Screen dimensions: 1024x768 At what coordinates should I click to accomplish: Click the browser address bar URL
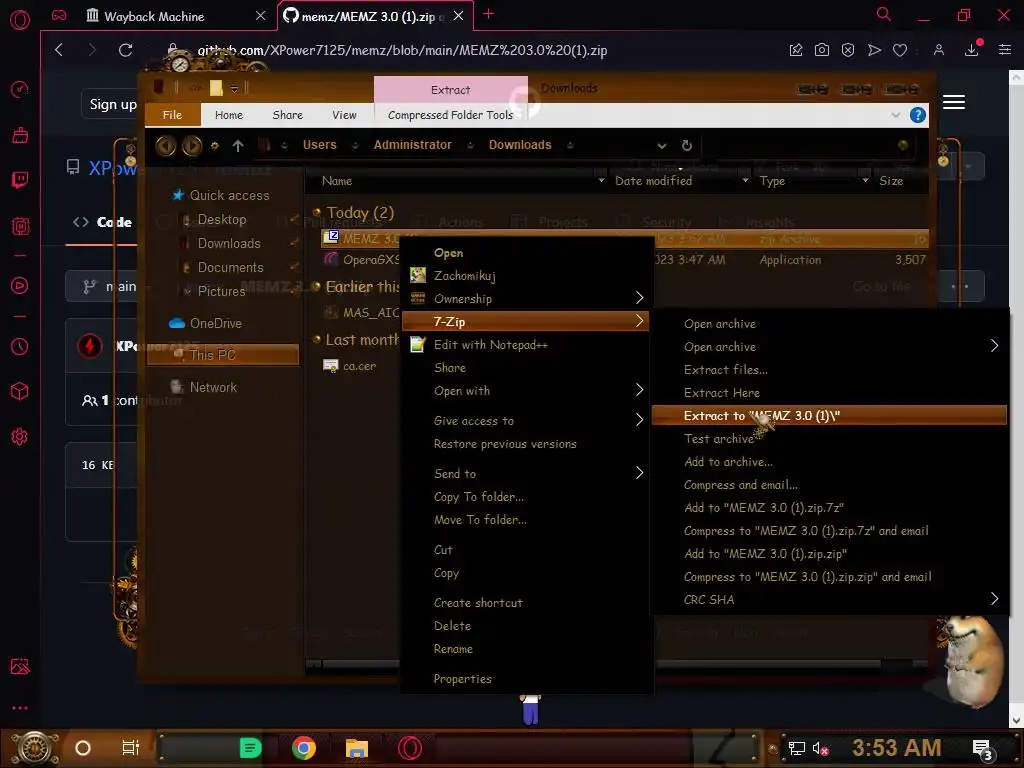coord(402,50)
